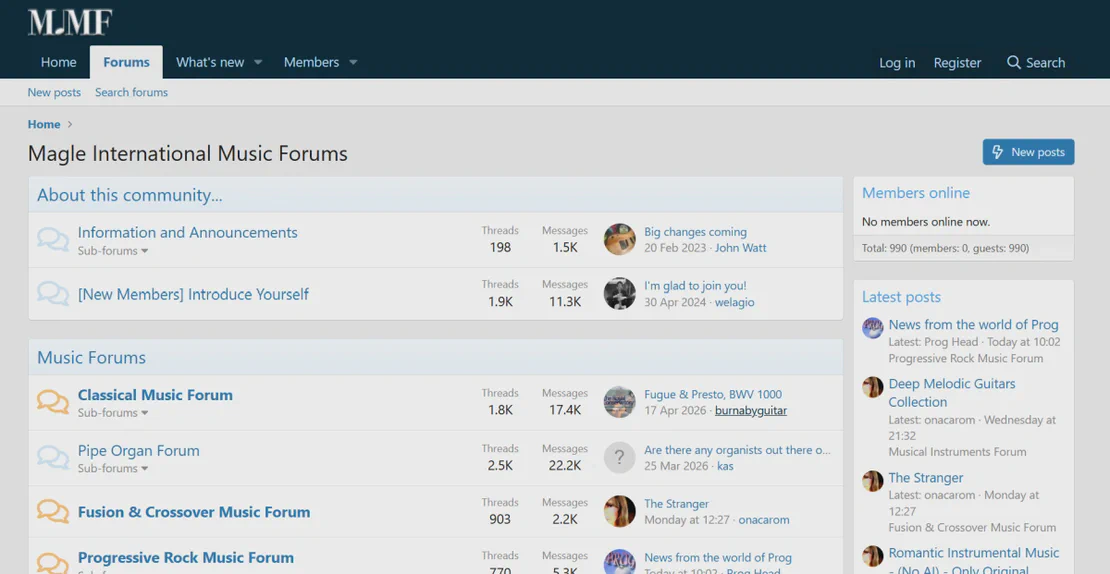Click the New posts sub-navigation link
1110x574 pixels.
[x=54, y=92]
